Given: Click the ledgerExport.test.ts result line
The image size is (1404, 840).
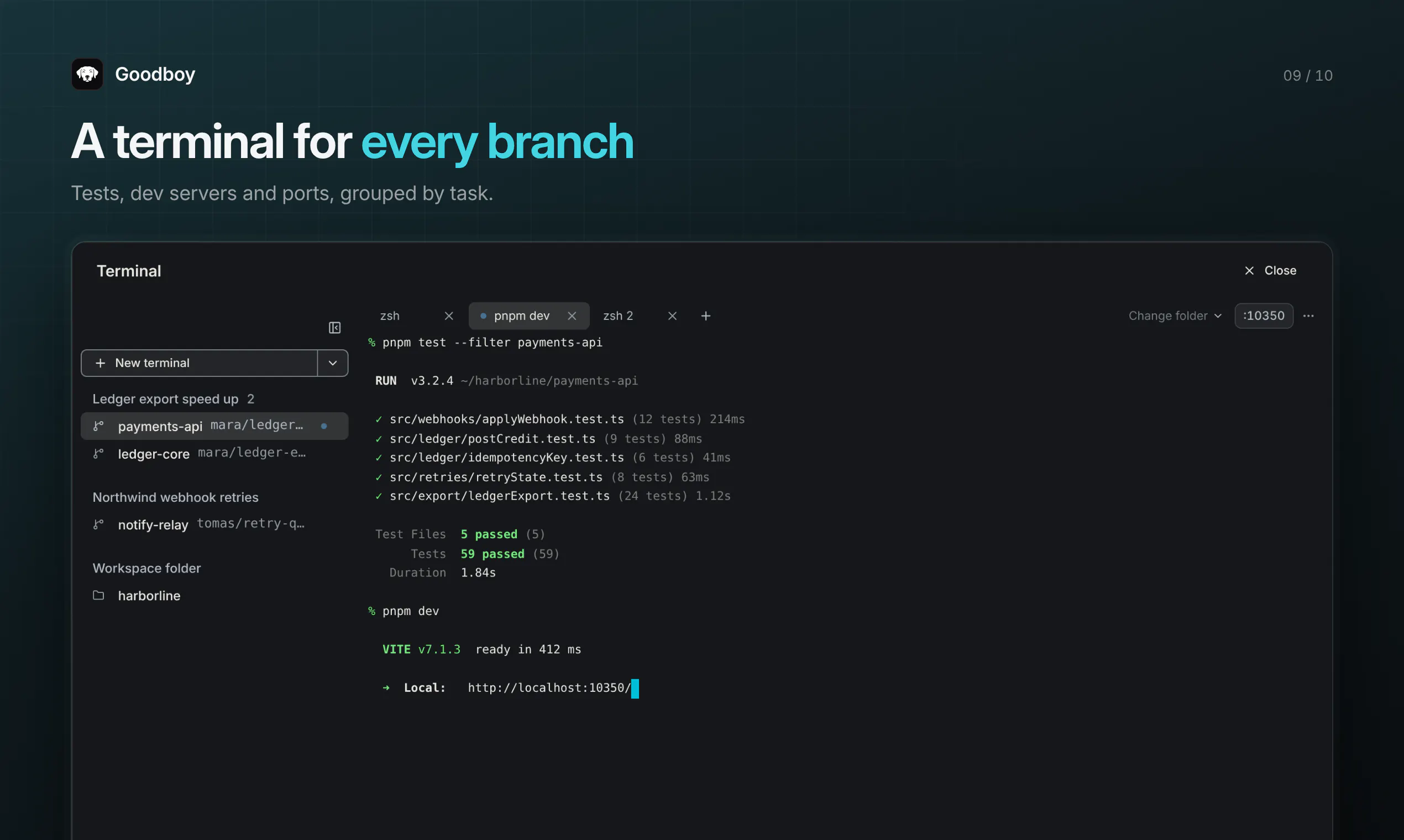Looking at the screenshot, I should click(x=553, y=496).
